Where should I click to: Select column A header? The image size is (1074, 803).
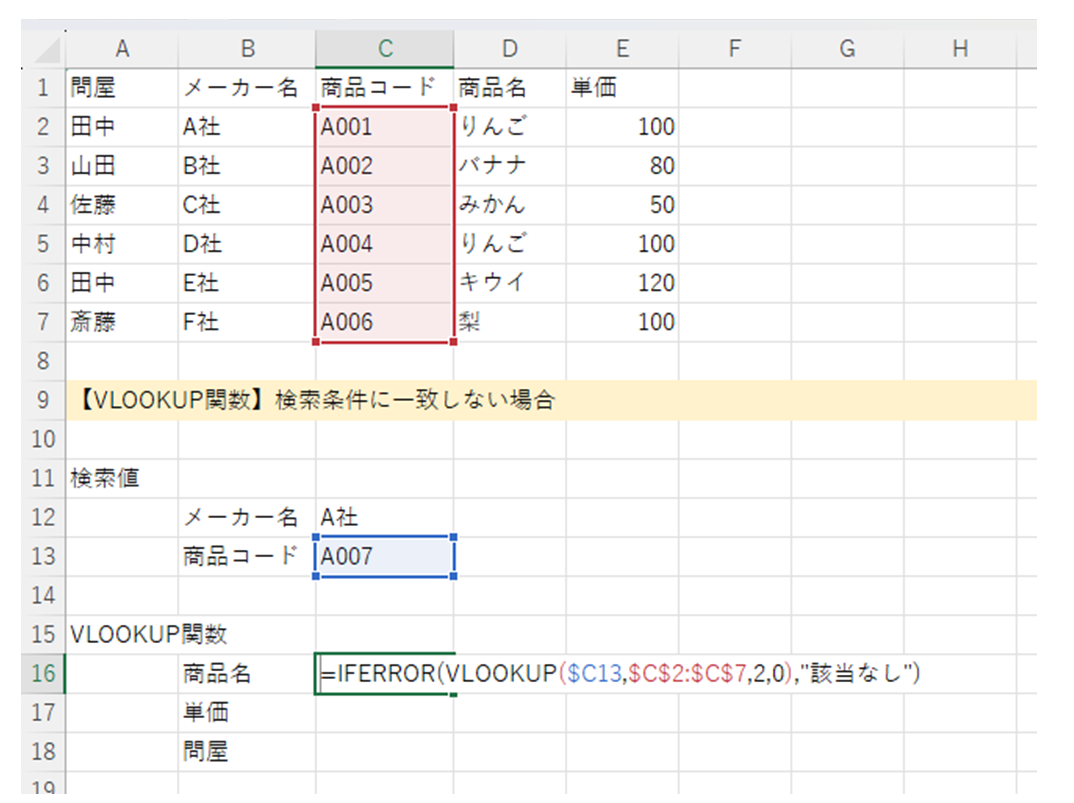pos(122,49)
